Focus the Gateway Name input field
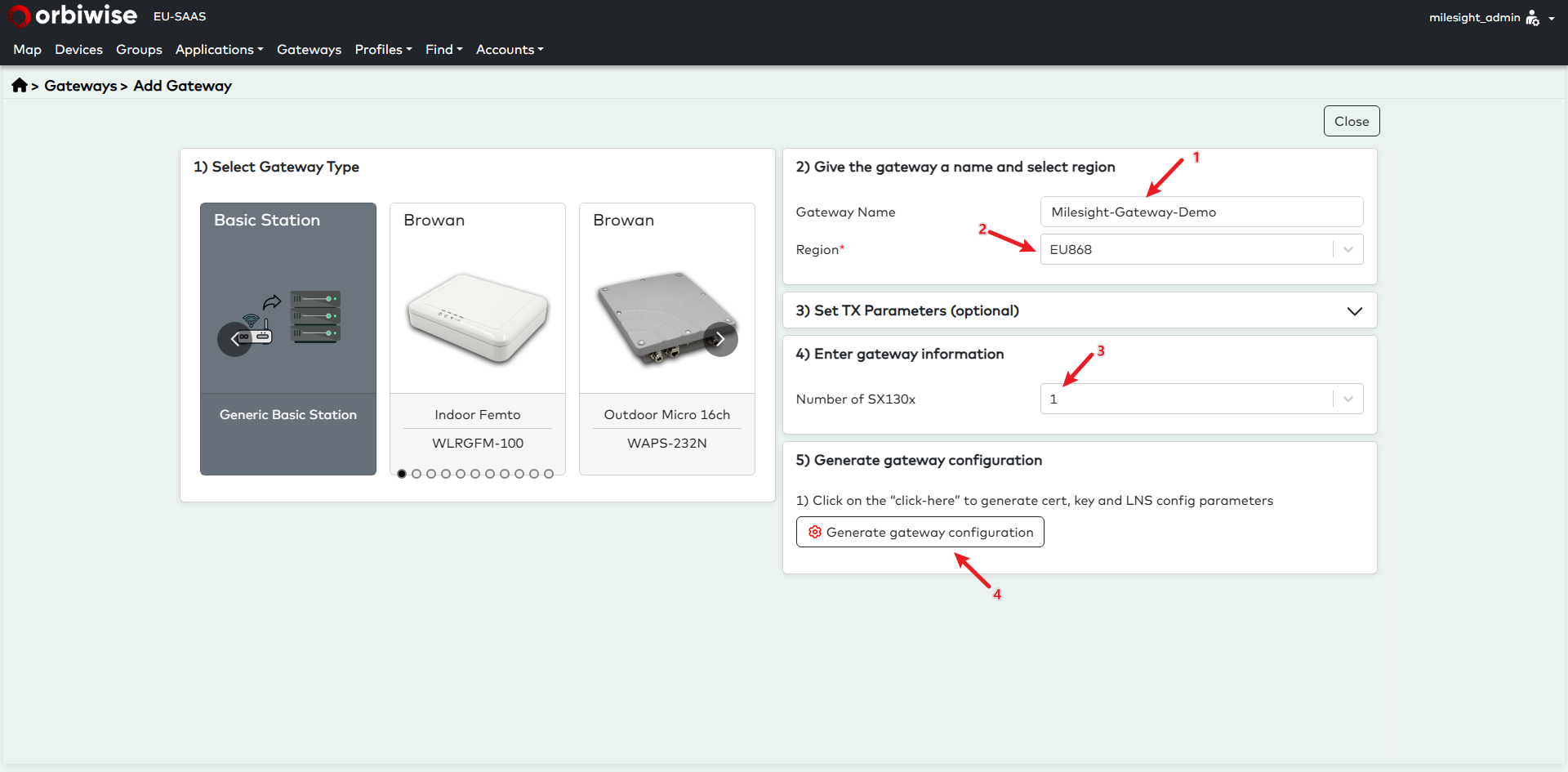 pos(1201,212)
